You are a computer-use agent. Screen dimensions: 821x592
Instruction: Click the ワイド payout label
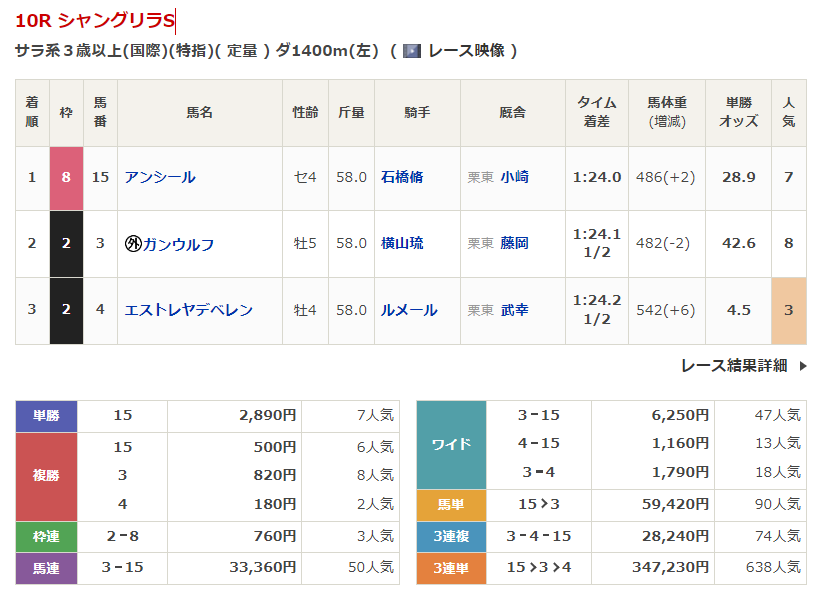451,445
